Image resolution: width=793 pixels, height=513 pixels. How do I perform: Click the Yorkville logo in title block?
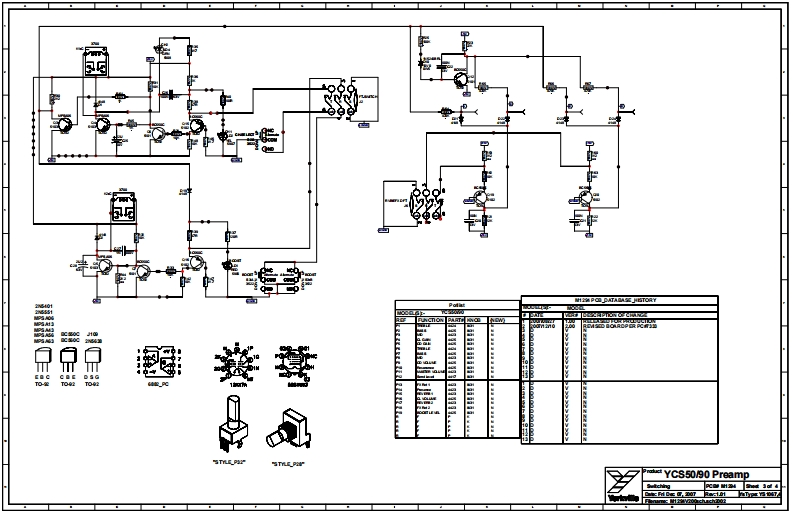tap(620, 482)
